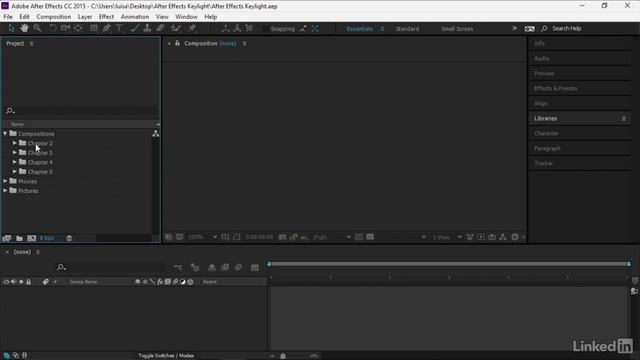The image size is (640, 360).
Task: Toggle the timeline Video eye column header
Action: (6, 282)
